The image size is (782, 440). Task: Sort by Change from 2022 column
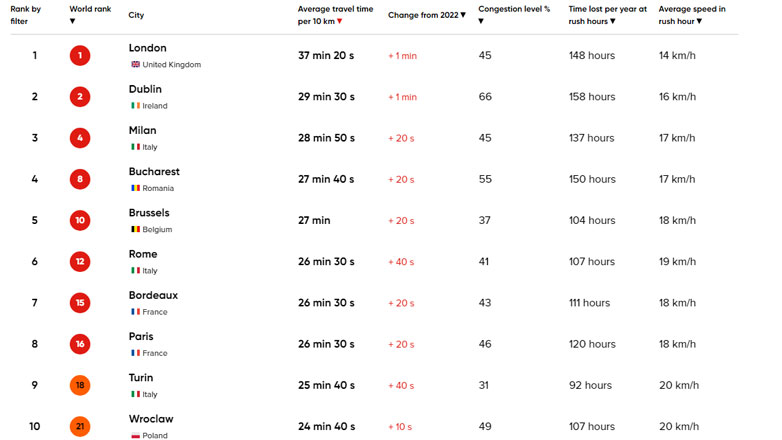427,16
